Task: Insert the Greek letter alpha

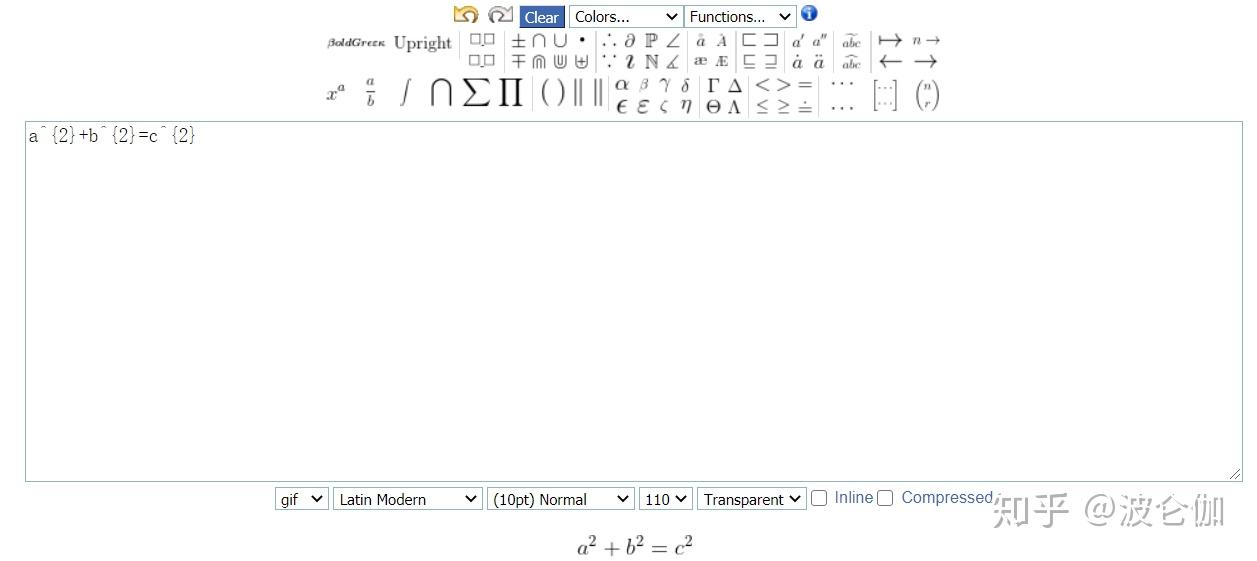Action: click(621, 85)
